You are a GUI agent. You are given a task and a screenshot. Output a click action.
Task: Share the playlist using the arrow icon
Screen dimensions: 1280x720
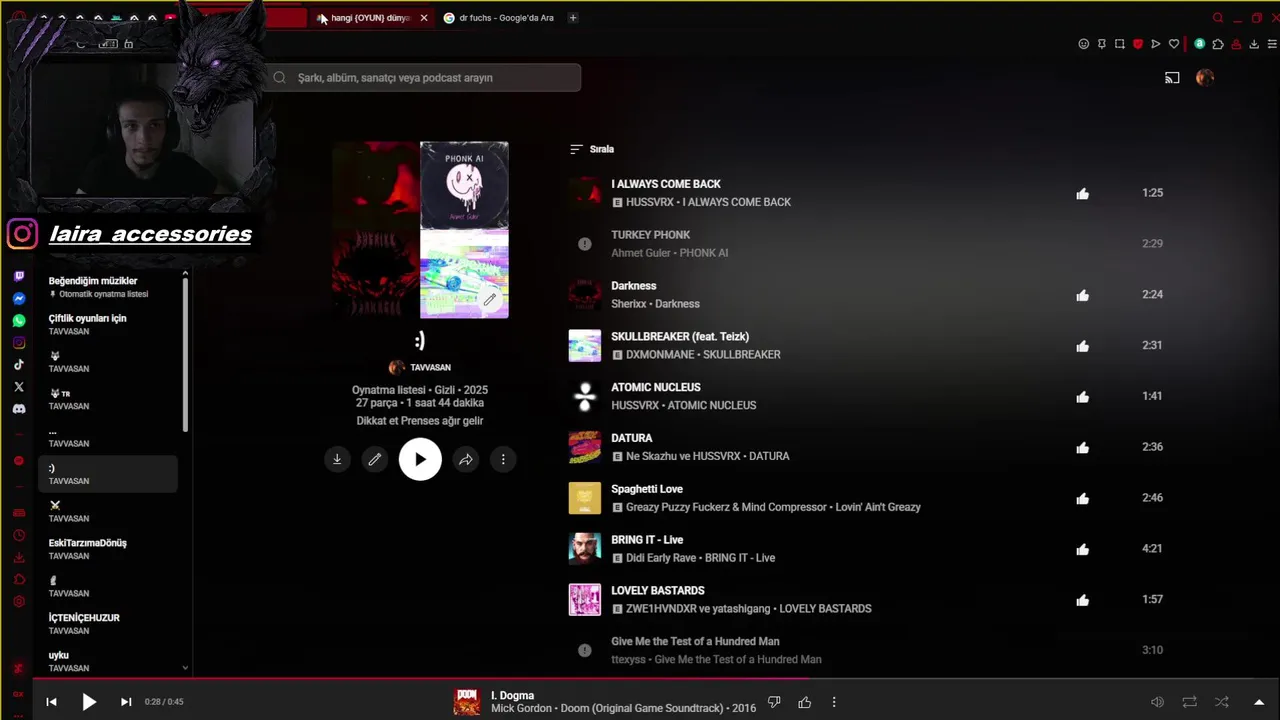tap(466, 459)
